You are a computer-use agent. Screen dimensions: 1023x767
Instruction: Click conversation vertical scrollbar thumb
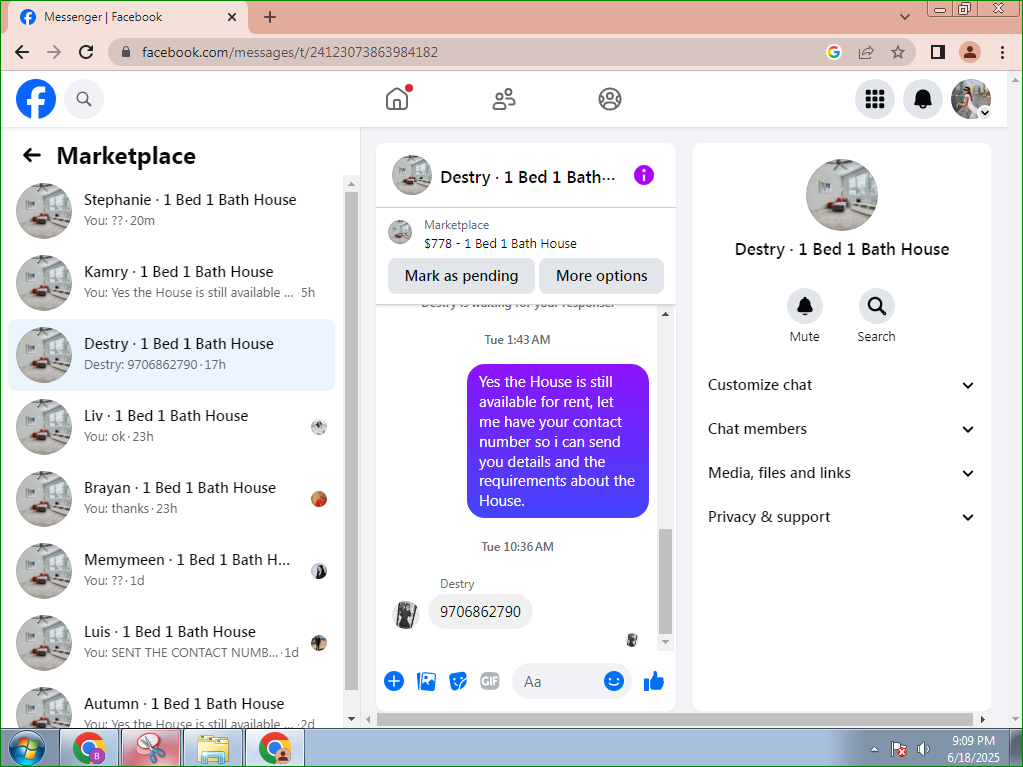(x=665, y=580)
